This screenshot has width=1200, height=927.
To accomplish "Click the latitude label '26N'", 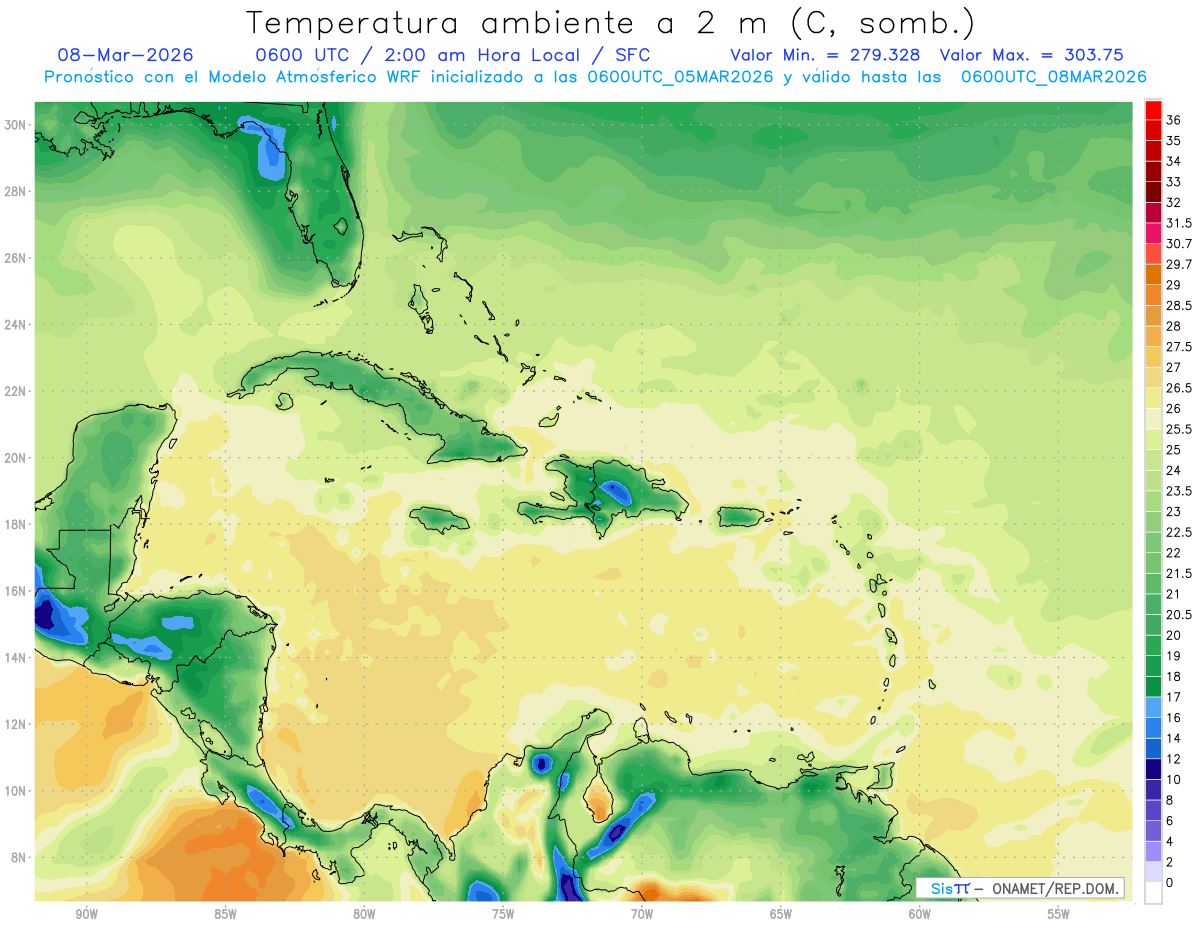I will 17,258.
